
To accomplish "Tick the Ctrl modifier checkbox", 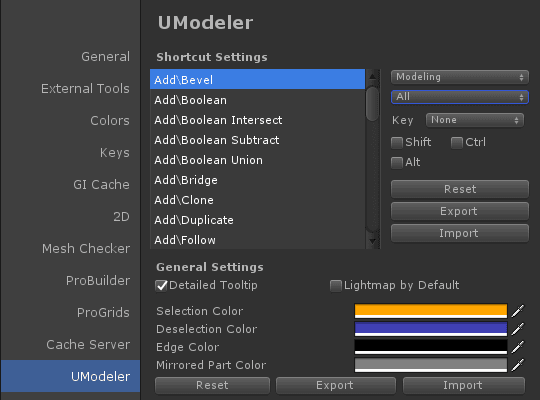I will point(457,142).
